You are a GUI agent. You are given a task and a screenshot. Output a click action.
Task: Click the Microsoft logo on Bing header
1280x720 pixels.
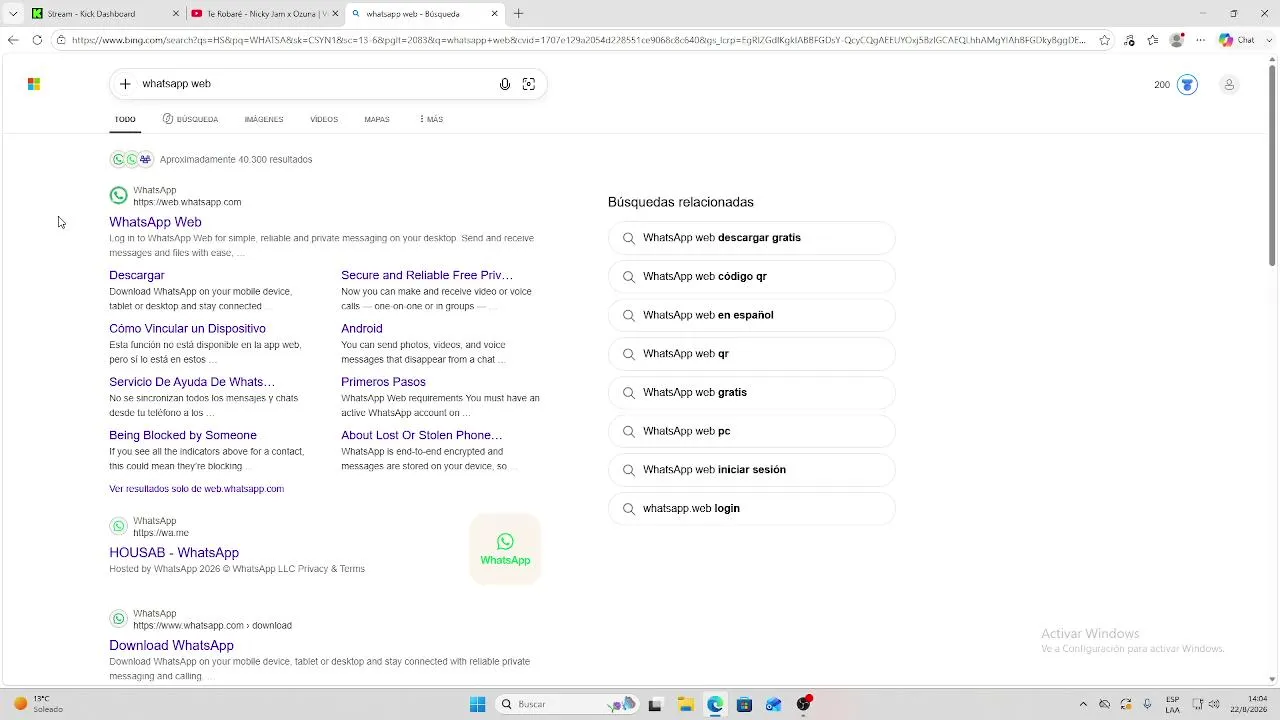coord(34,84)
